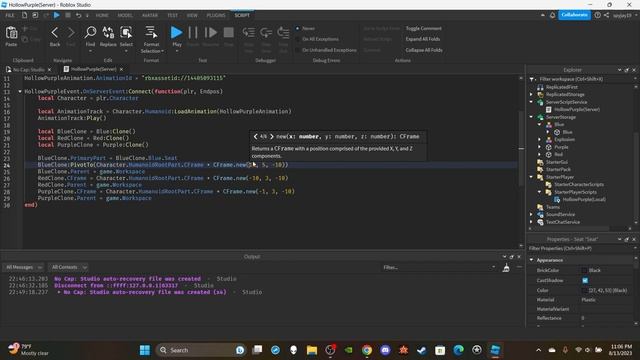640x360 pixels.
Task: Select HollowPurple(Local) script in Explorer
Action: (x=584, y=199)
